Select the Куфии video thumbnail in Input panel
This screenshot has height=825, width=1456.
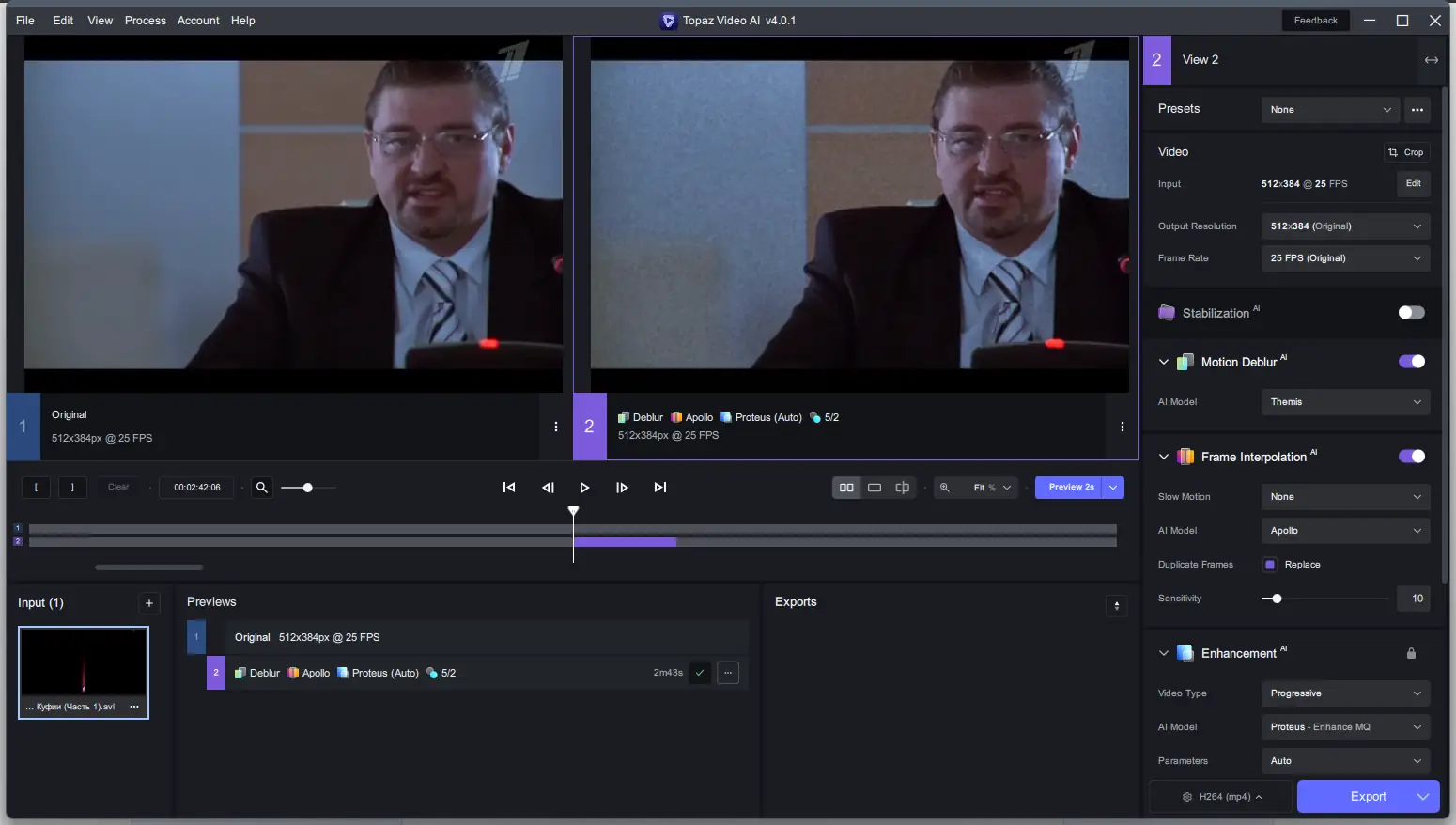point(83,669)
